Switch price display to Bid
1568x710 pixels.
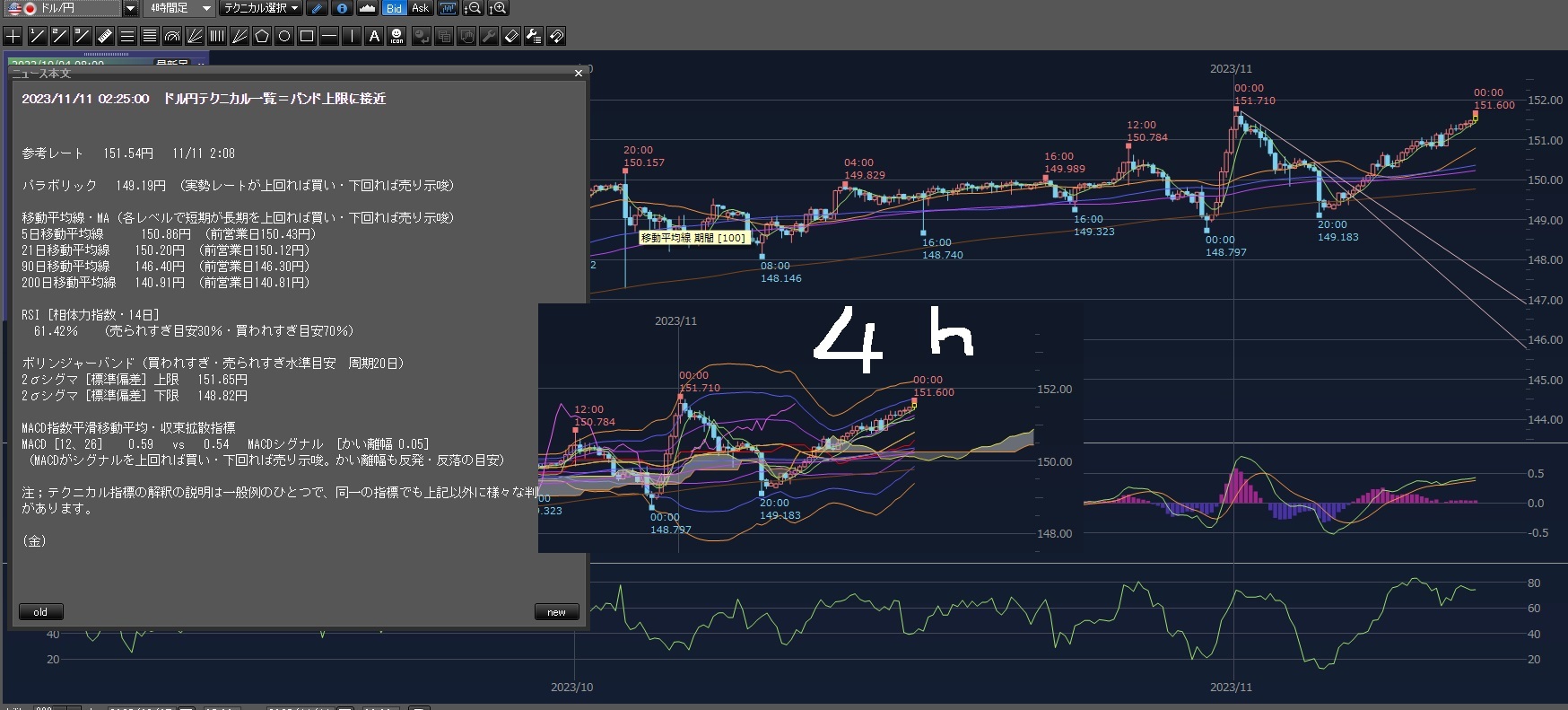395,8
